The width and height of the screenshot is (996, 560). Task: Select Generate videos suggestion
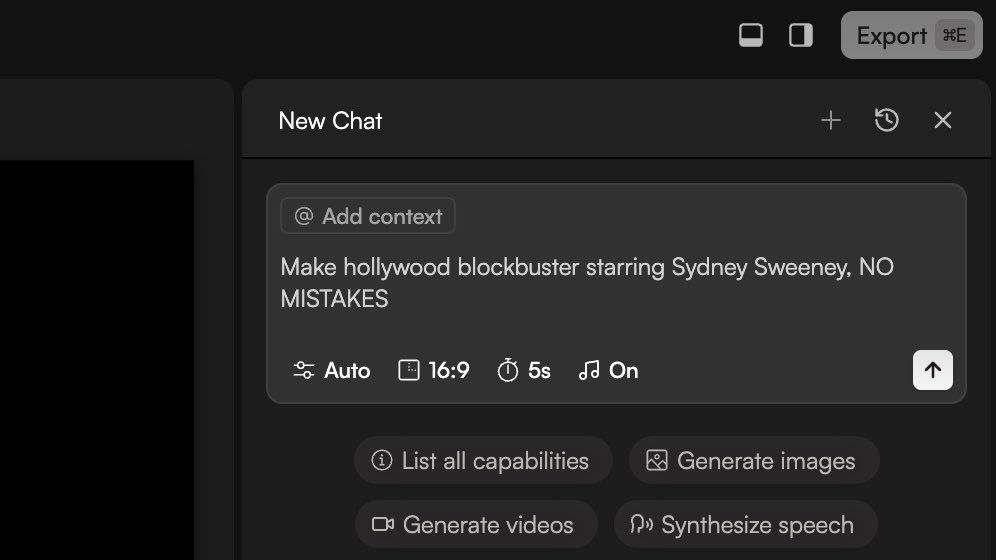click(x=476, y=524)
